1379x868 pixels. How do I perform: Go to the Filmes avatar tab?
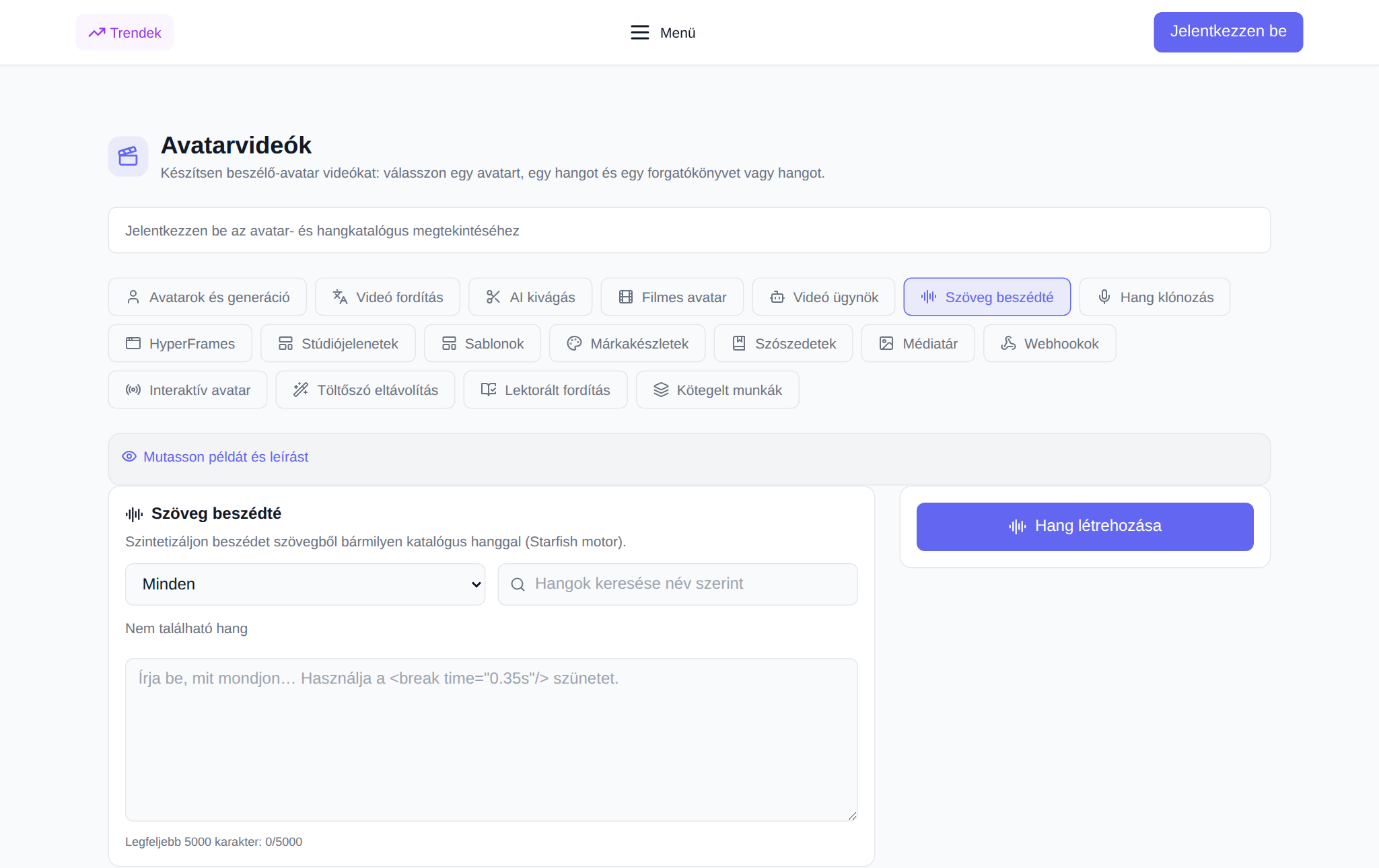point(672,297)
